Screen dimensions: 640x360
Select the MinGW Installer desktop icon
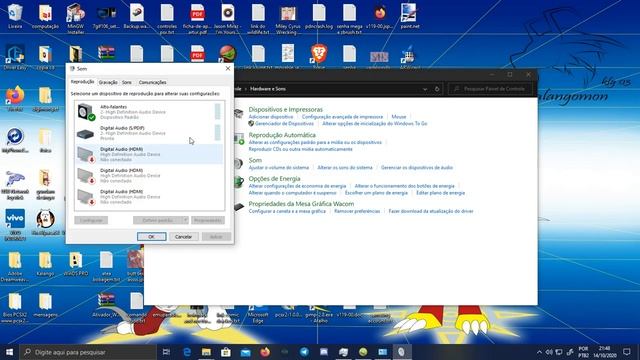click(x=76, y=18)
